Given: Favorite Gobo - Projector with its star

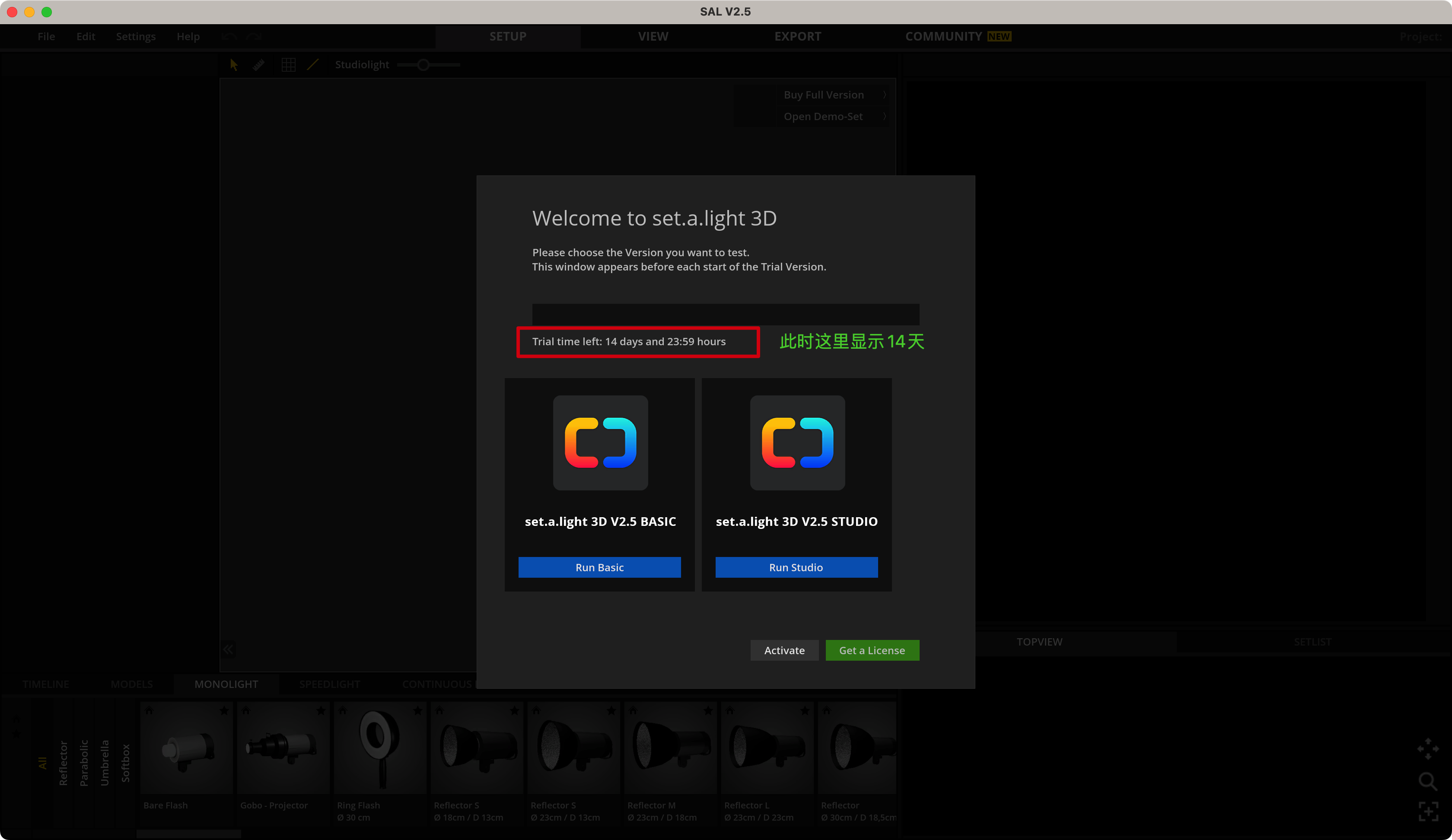Looking at the screenshot, I should point(321,711).
